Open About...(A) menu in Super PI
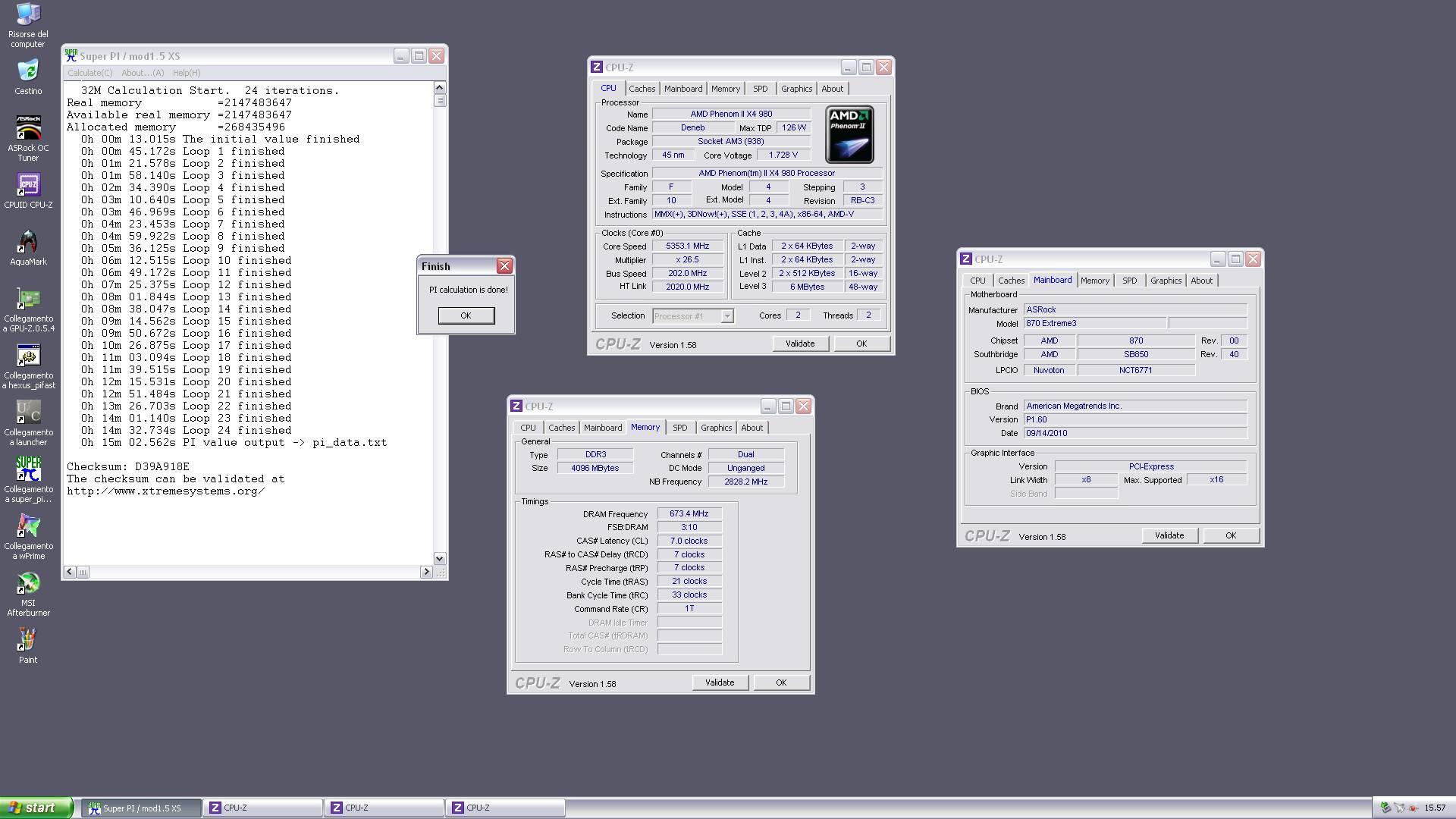 pos(143,73)
